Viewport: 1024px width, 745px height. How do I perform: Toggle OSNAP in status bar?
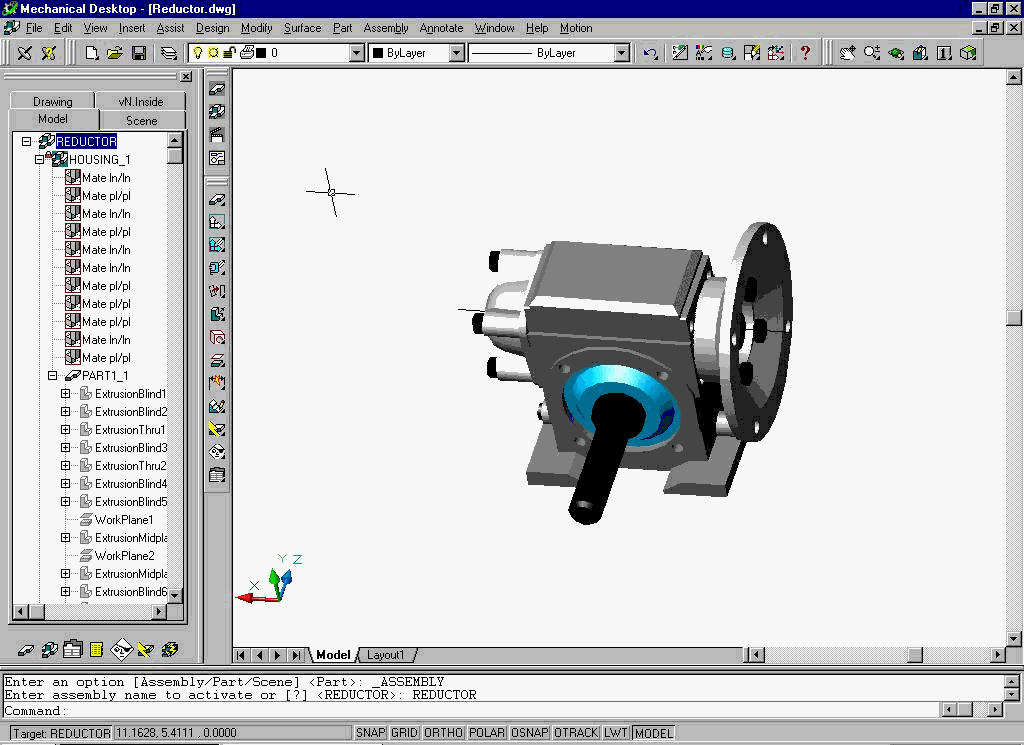pos(529,733)
